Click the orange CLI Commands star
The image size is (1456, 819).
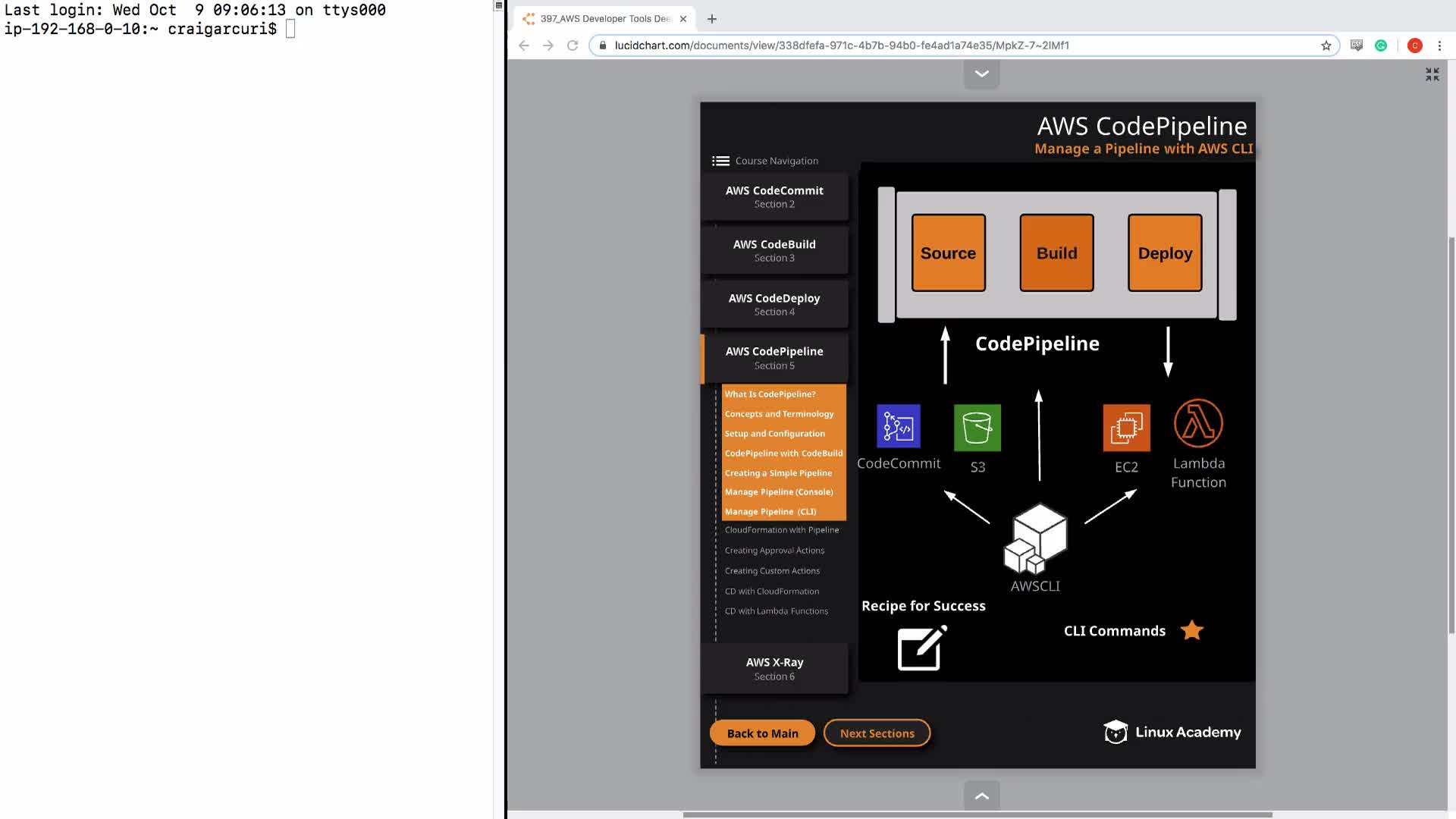pyautogui.click(x=1192, y=630)
